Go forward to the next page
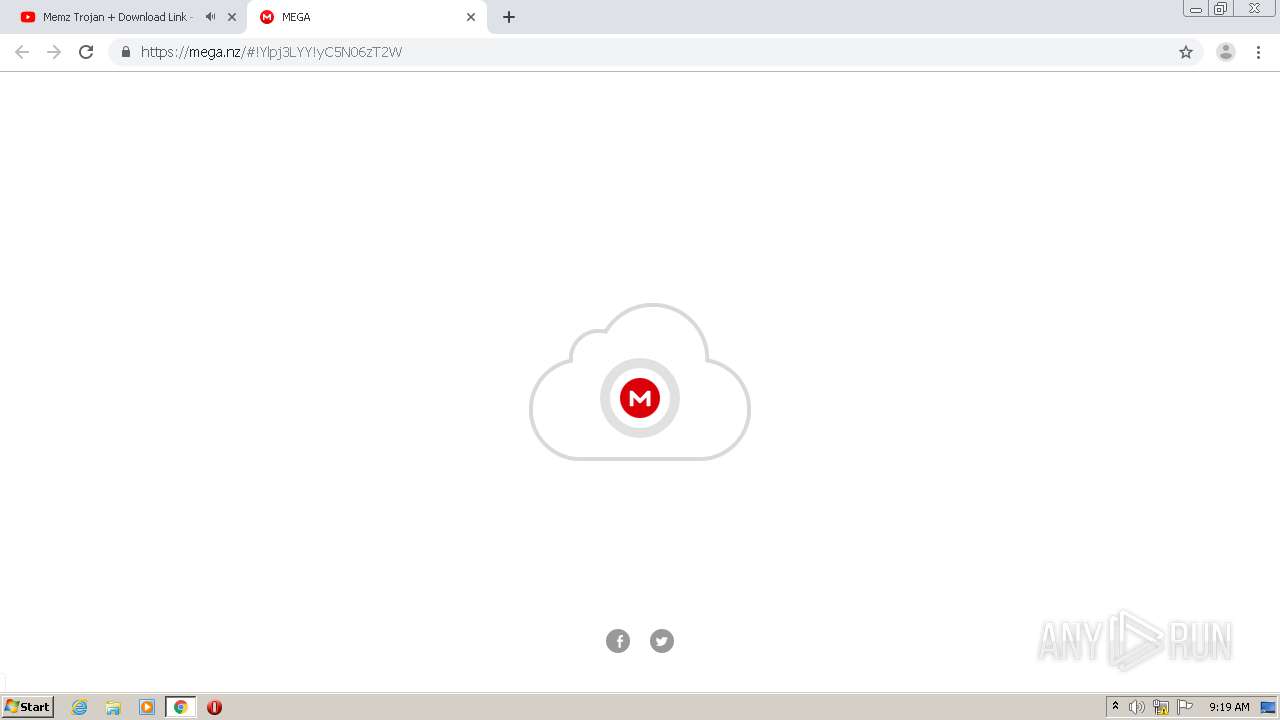The width and height of the screenshot is (1280, 720). click(54, 52)
